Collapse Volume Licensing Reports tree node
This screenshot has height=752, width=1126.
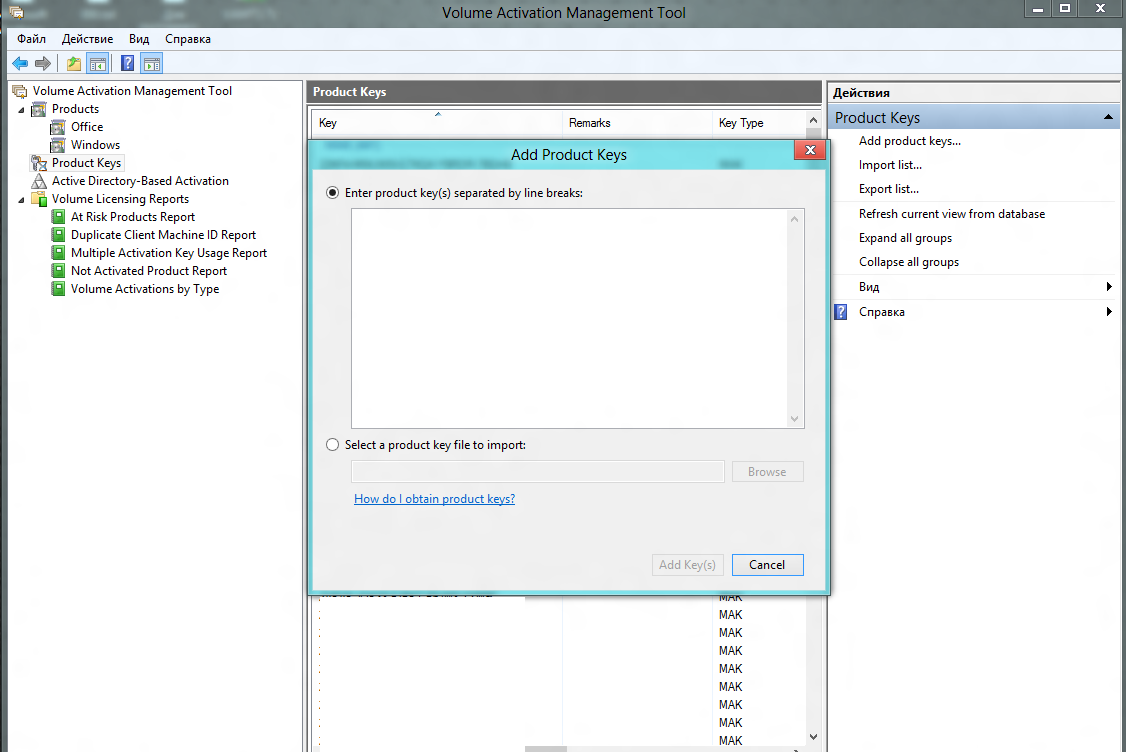coord(21,199)
